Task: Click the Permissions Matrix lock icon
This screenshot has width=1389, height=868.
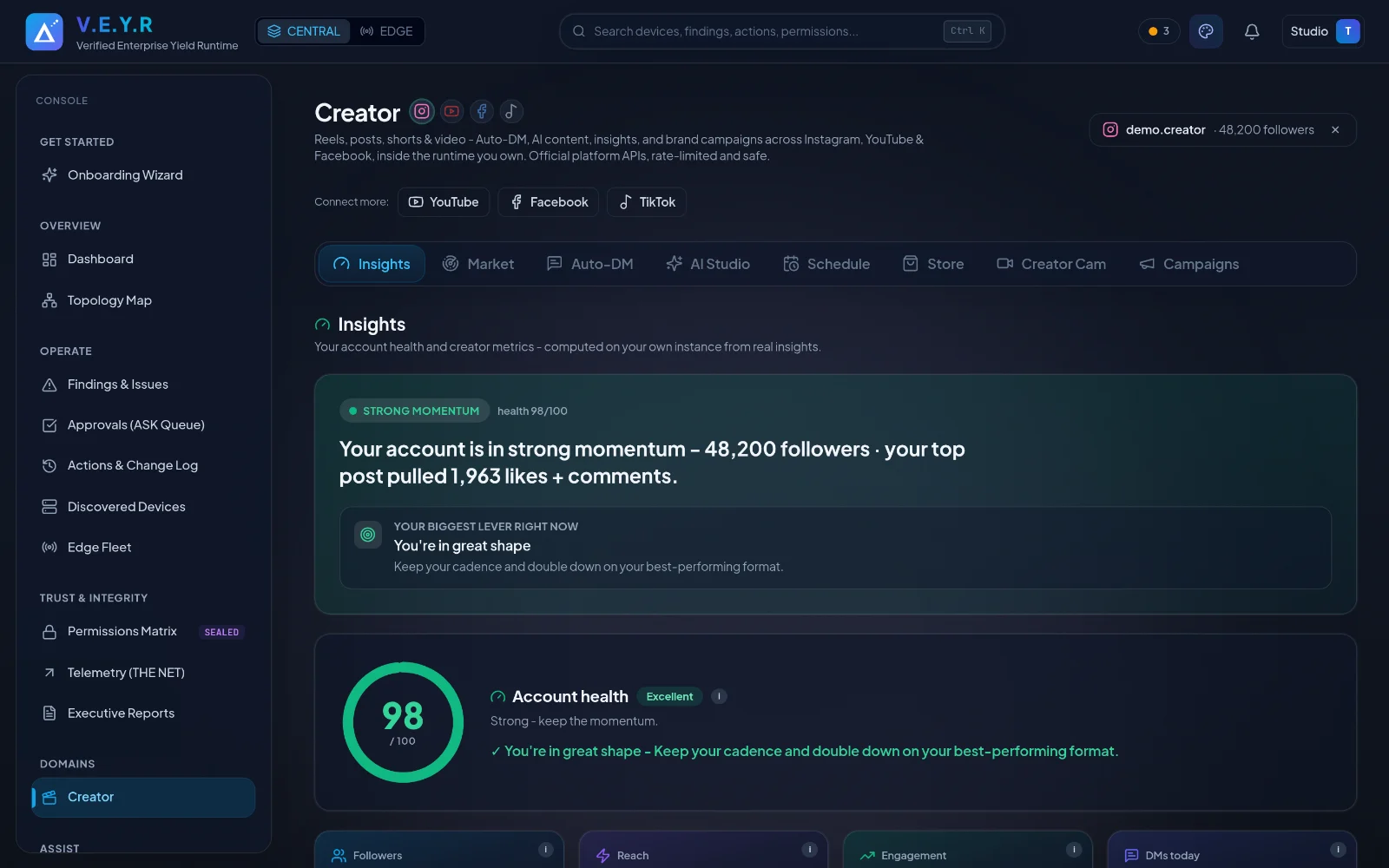Action: pos(49,632)
